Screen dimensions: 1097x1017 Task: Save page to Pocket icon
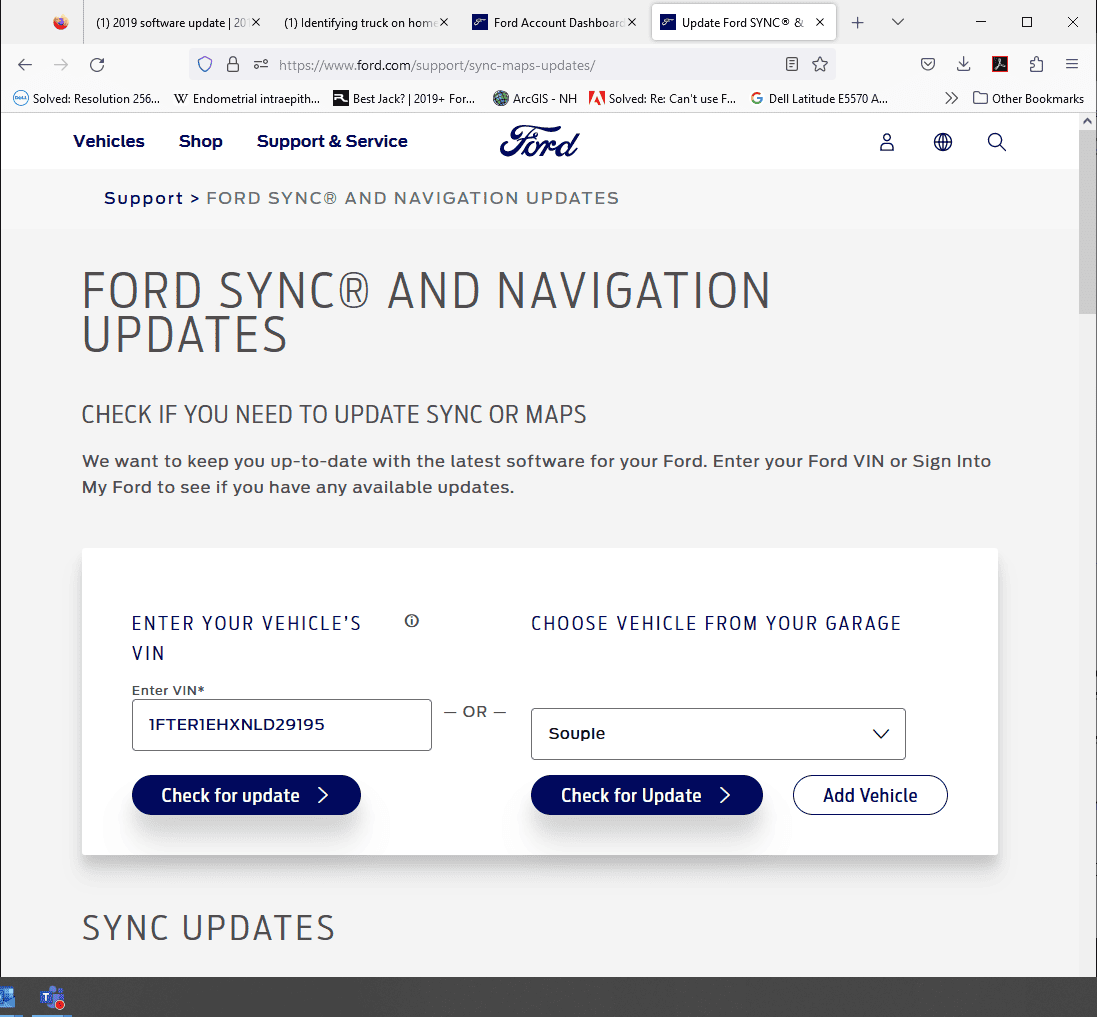(x=928, y=64)
